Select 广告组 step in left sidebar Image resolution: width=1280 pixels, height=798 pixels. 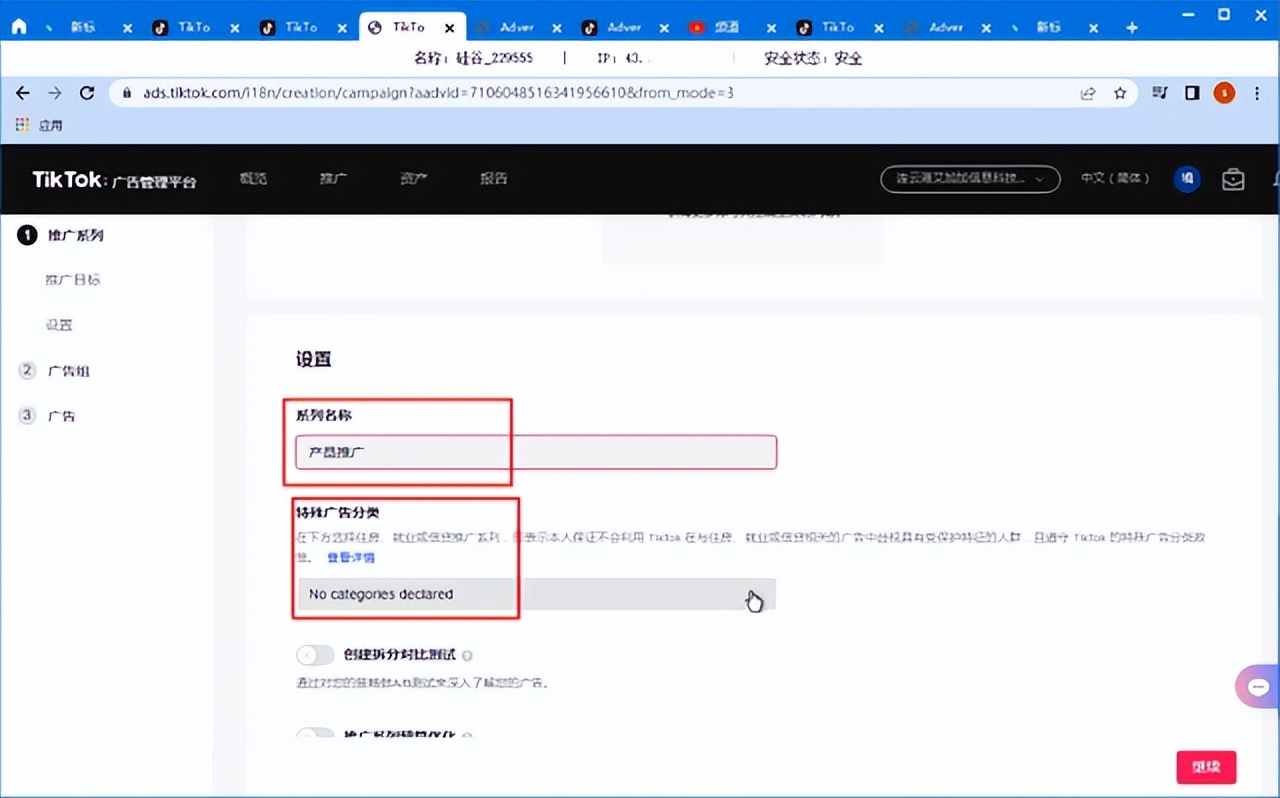69,371
